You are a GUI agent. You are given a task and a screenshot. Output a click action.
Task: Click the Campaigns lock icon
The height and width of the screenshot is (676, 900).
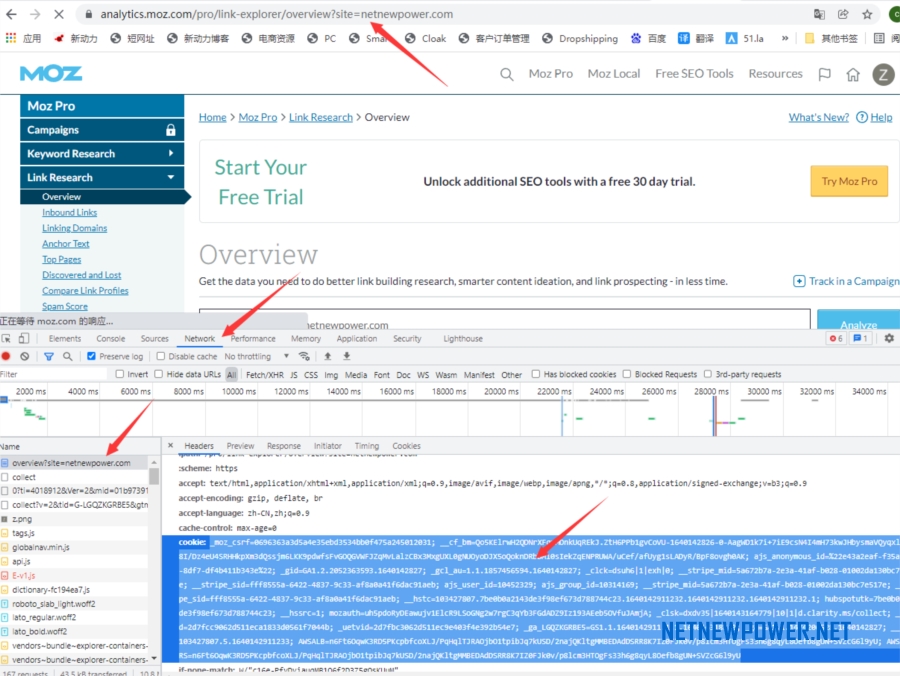[170, 130]
